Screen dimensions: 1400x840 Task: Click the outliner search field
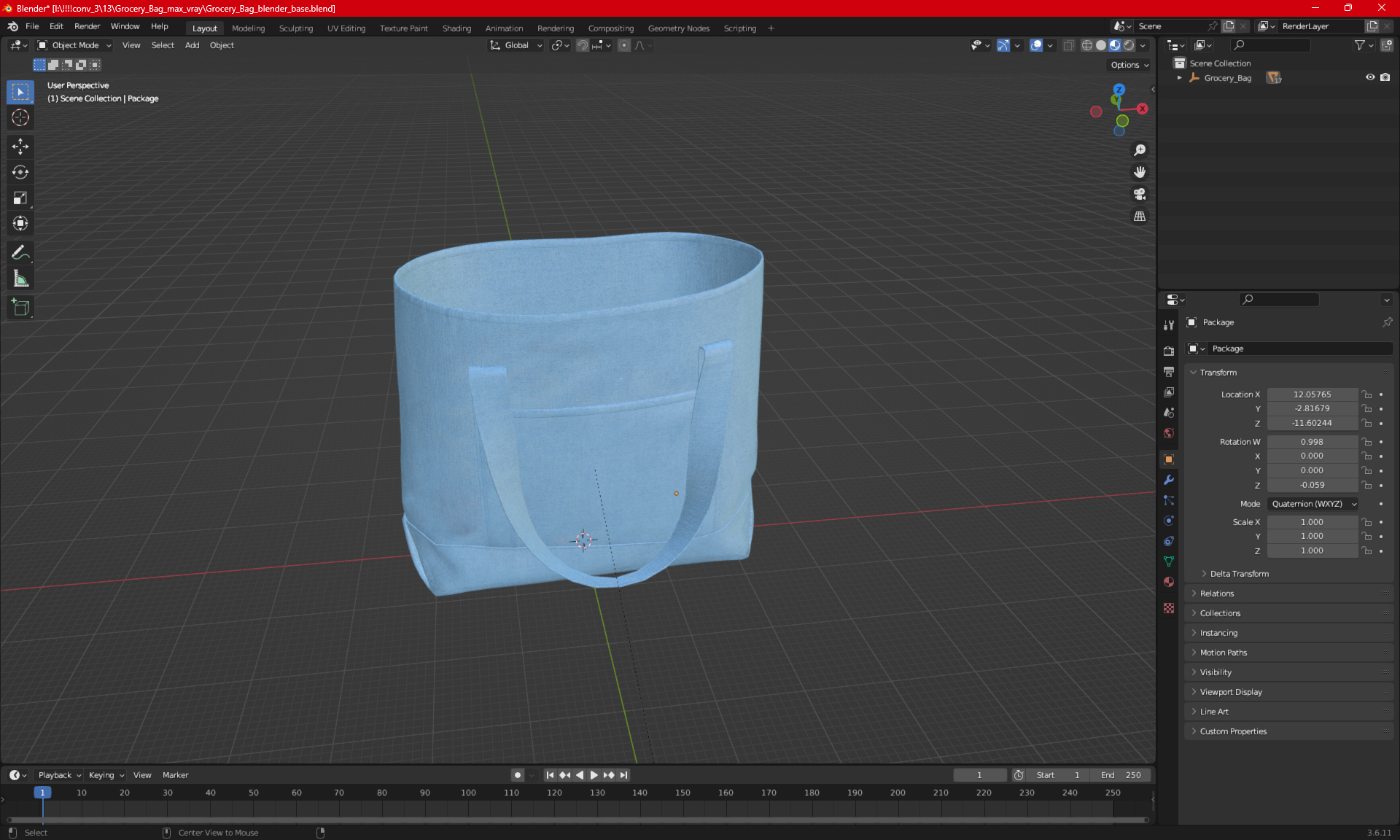pyautogui.click(x=1270, y=45)
